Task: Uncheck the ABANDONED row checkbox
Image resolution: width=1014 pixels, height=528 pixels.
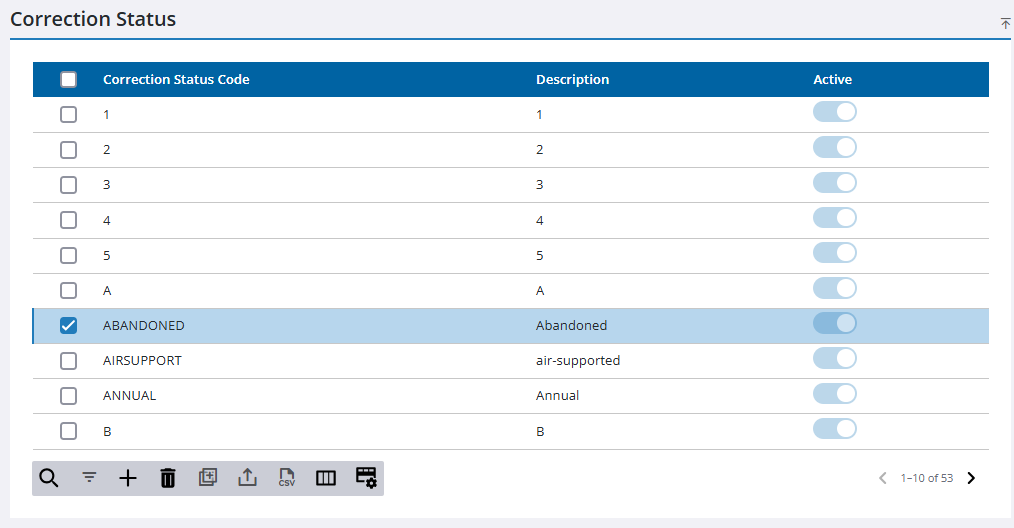Action: [68, 325]
